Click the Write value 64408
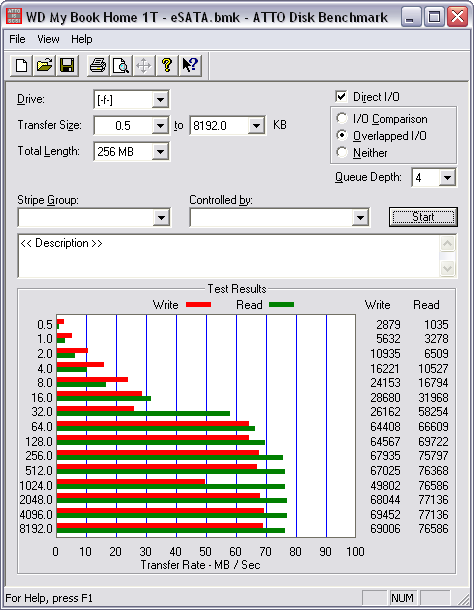 click(x=385, y=427)
